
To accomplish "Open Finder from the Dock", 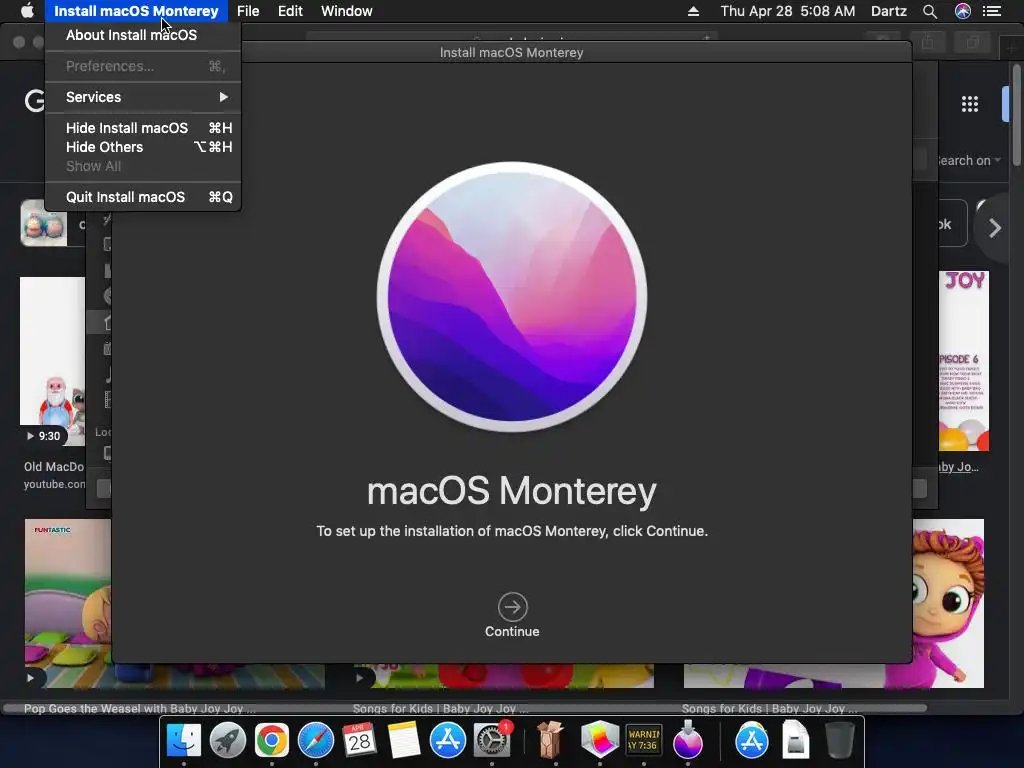I will 184,741.
